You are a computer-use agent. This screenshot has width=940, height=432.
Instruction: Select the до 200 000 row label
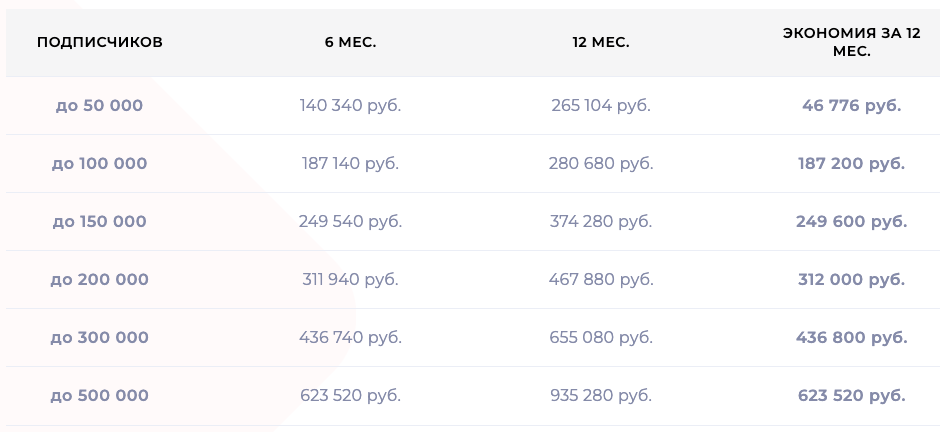tap(100, 280)
